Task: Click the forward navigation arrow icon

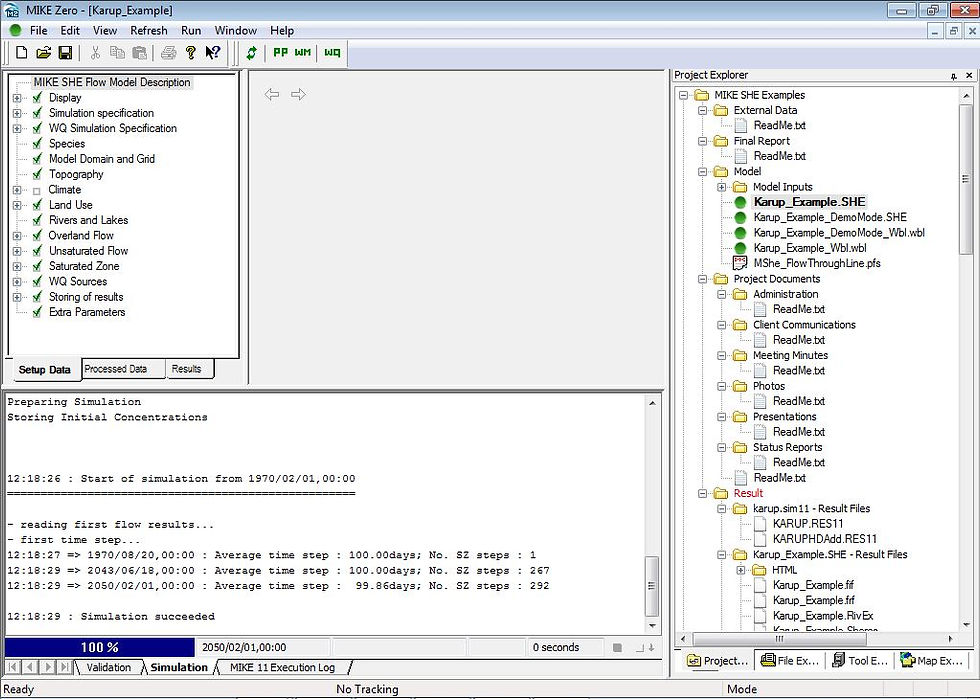Action: [299, 94]
